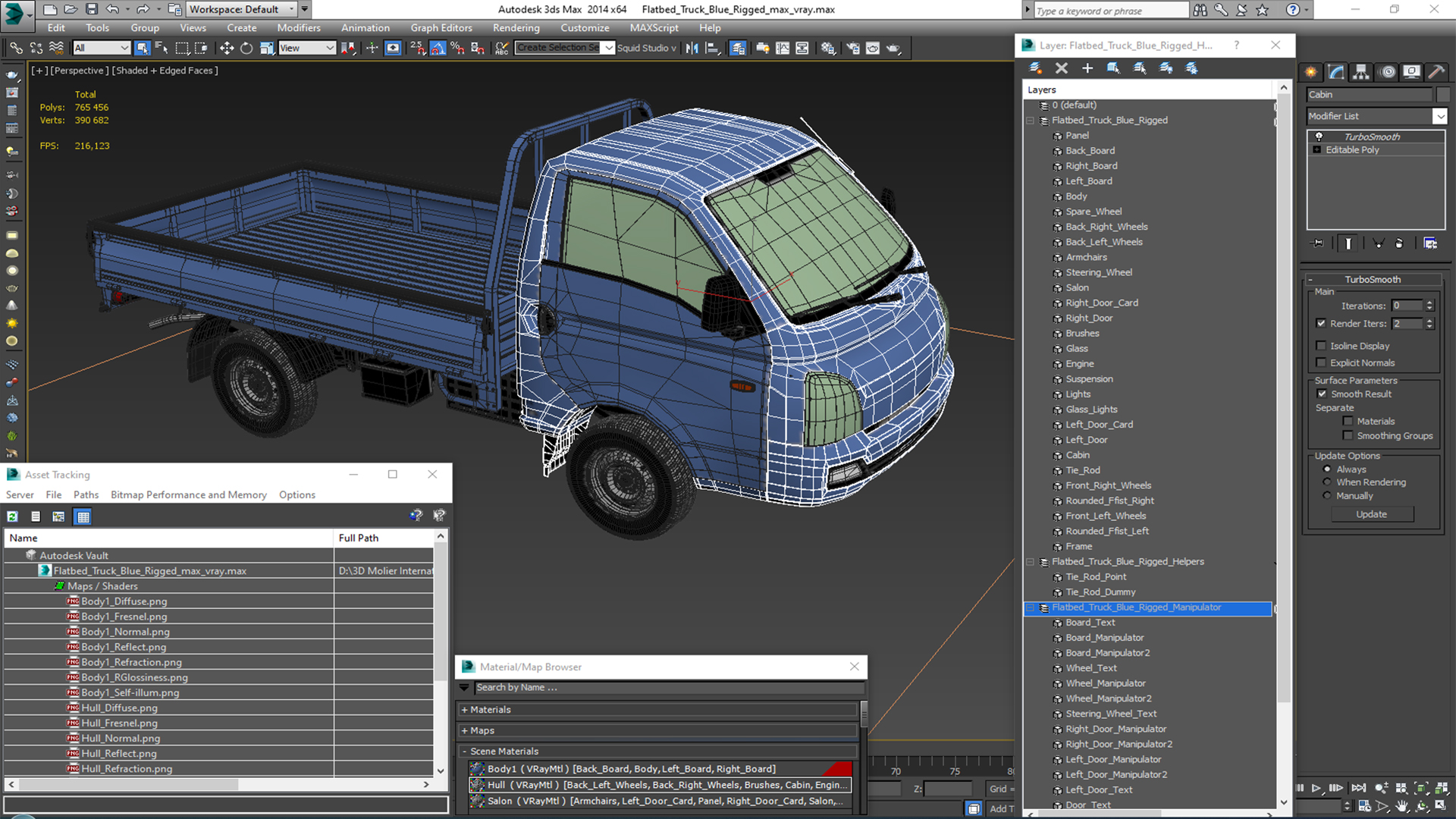Open Paths menu in Asset Tracking
This screenshot has width=1456, height=819.
(x=86, y=494)
